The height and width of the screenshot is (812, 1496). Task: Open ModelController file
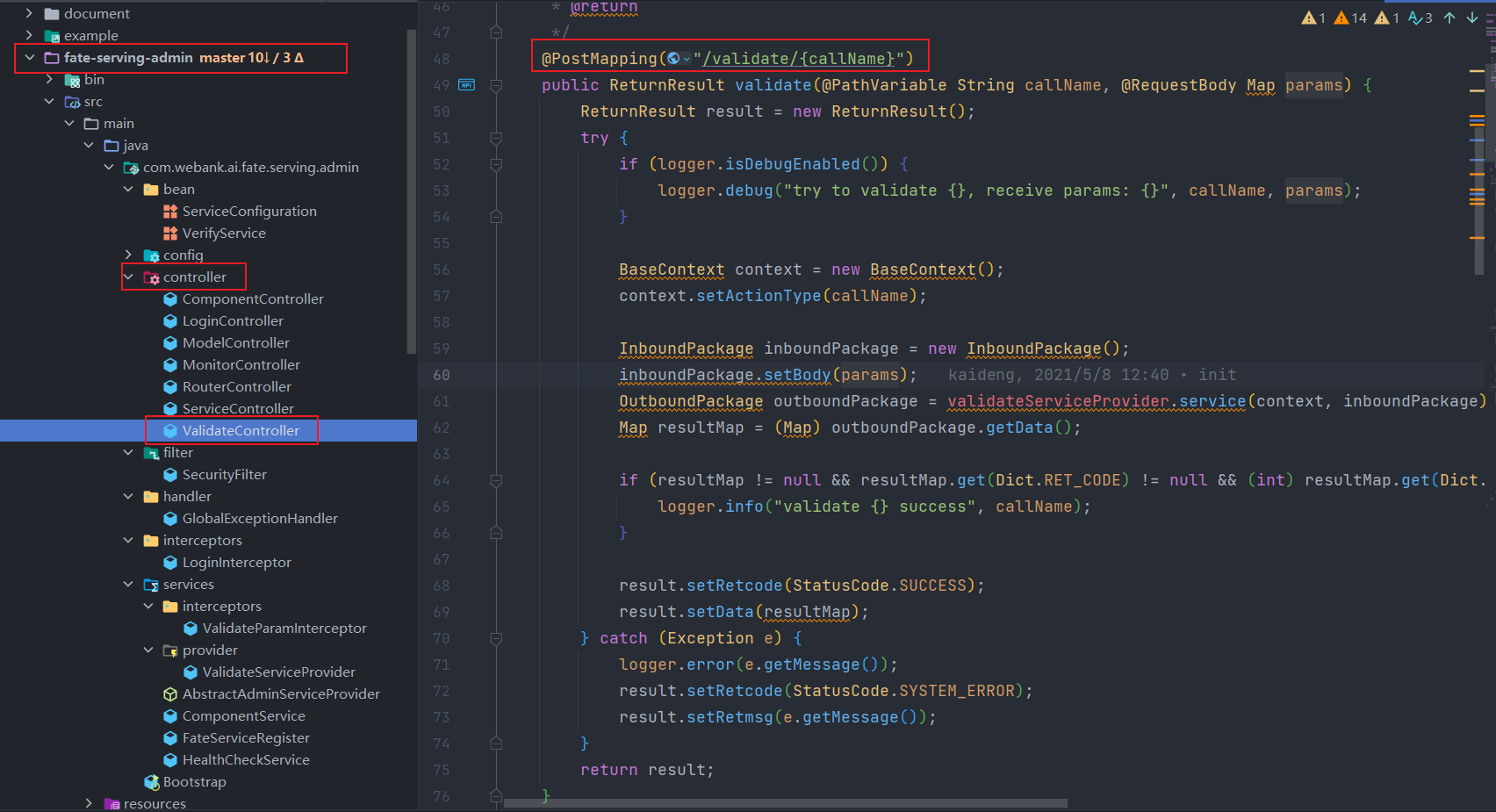click(x=235, y=343)
